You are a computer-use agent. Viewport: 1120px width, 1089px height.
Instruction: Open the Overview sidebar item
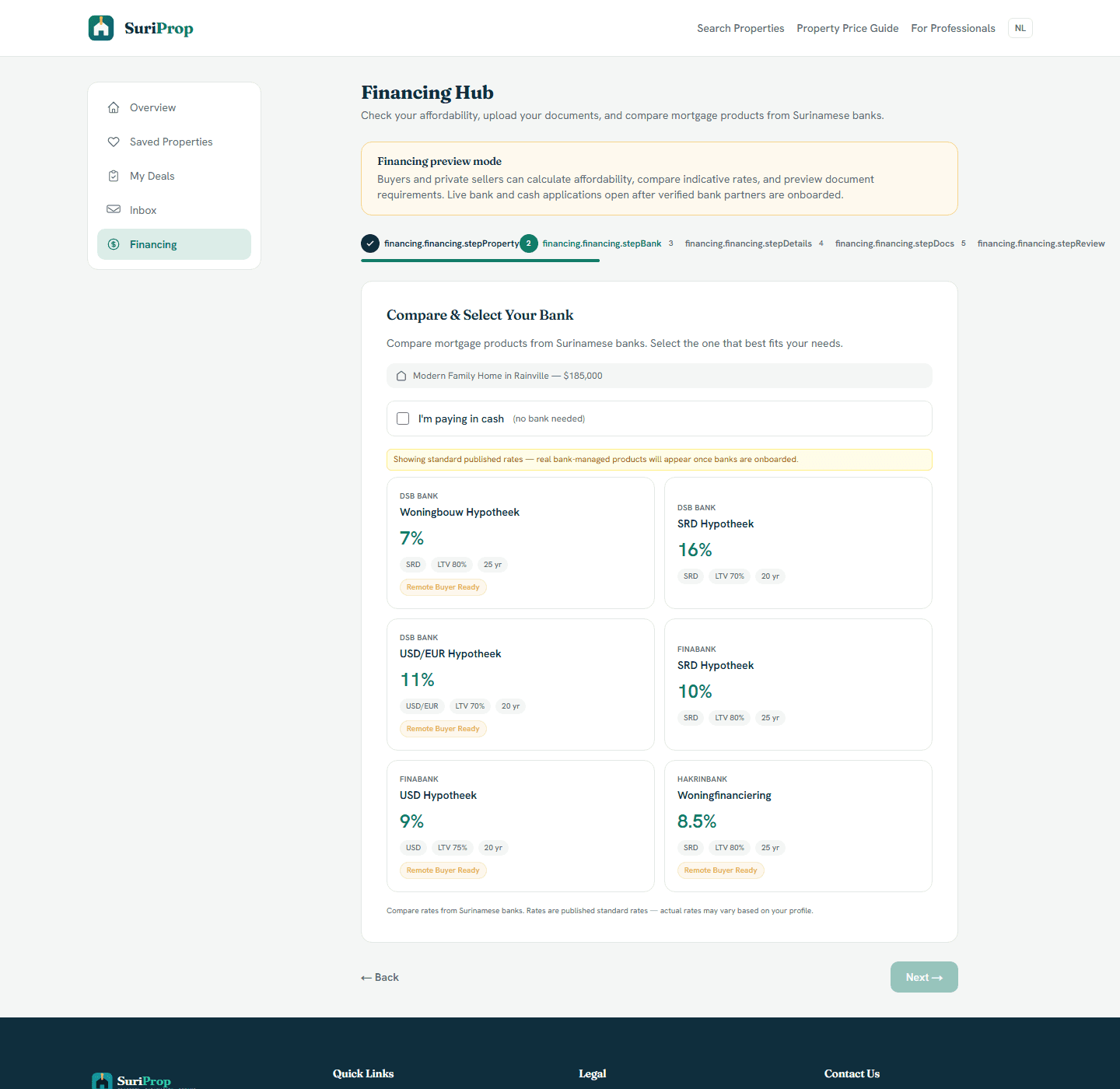click(x=174, y=107)
